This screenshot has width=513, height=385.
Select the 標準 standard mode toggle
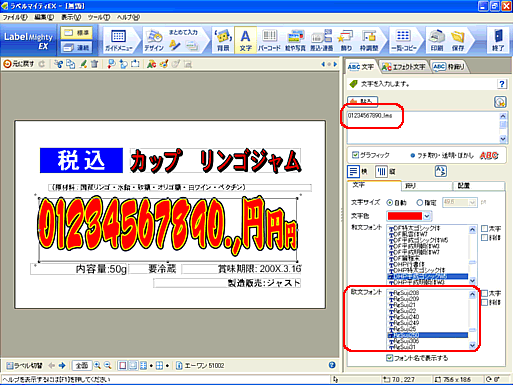click(76, 33)
